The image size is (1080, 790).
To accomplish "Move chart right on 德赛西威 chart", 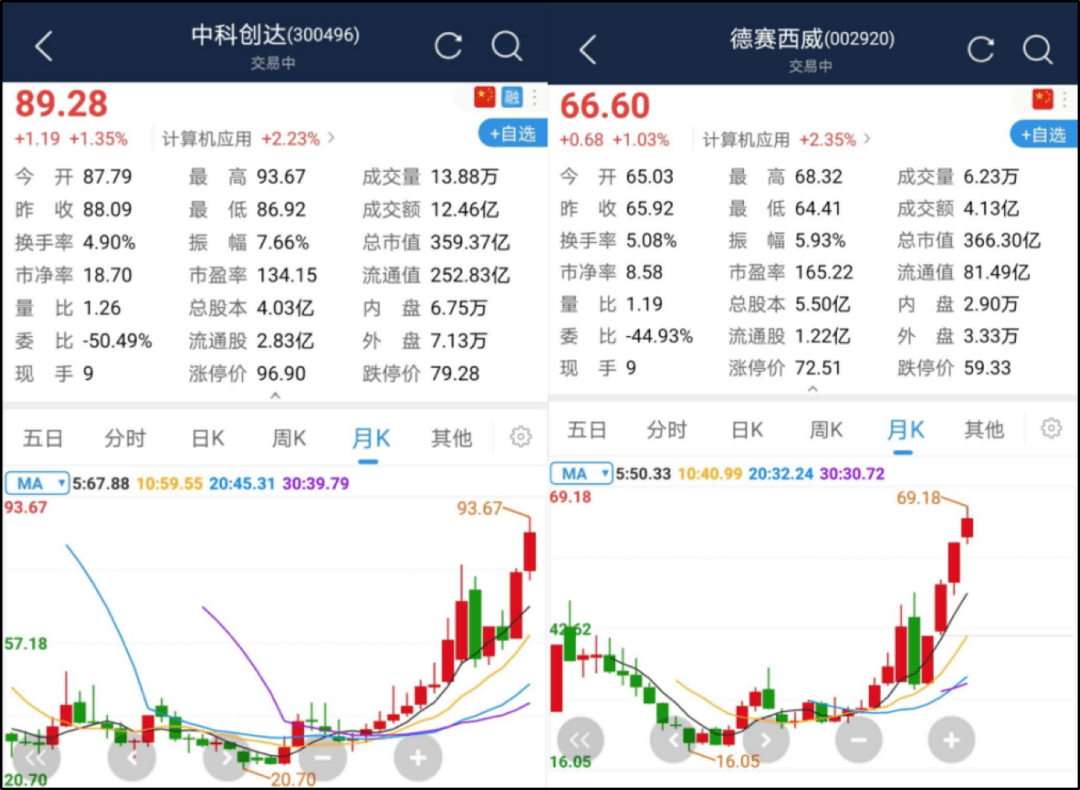I will tap(766, 740).
